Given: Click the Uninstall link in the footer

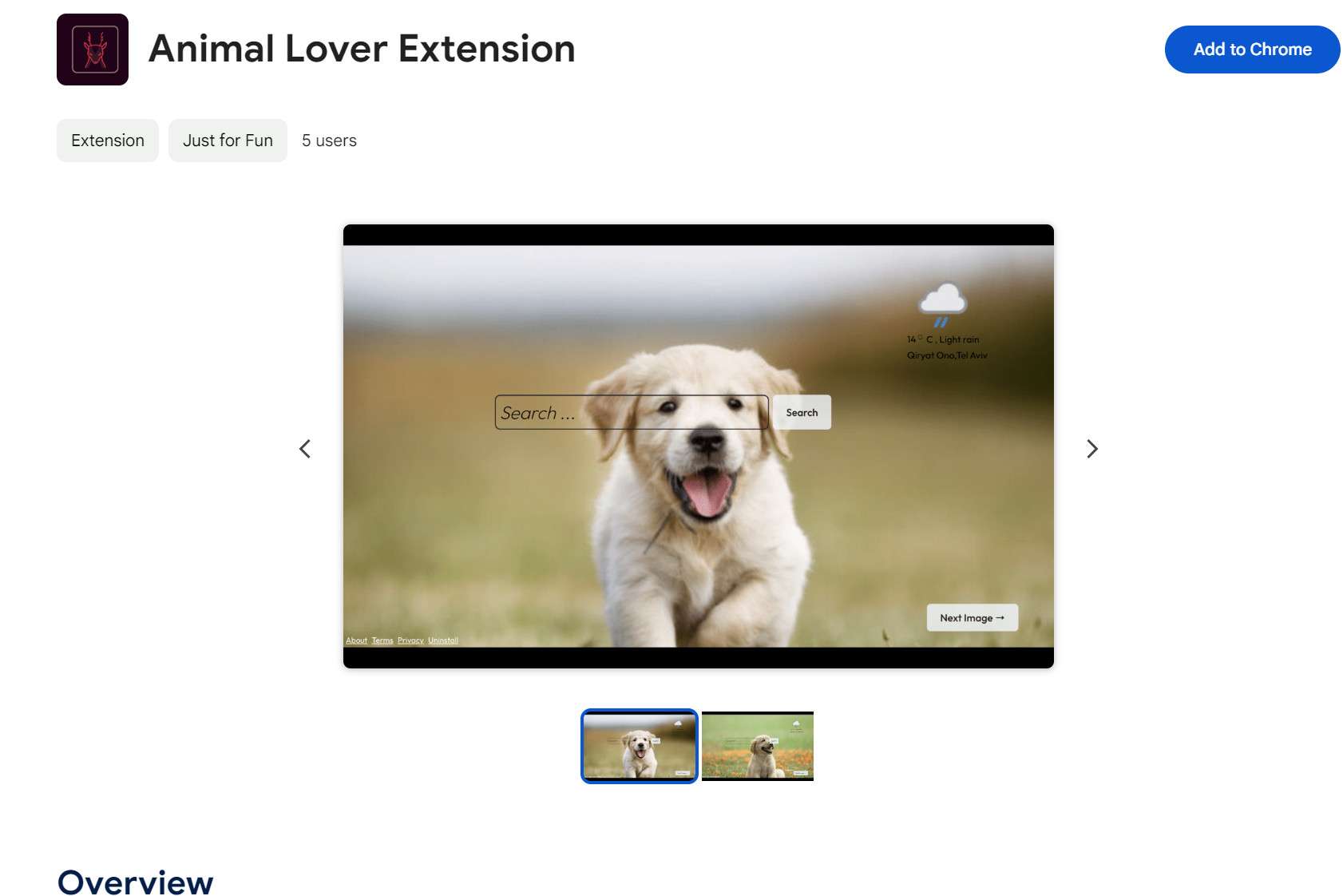Looking at the screenshot, I should (443, 640).
